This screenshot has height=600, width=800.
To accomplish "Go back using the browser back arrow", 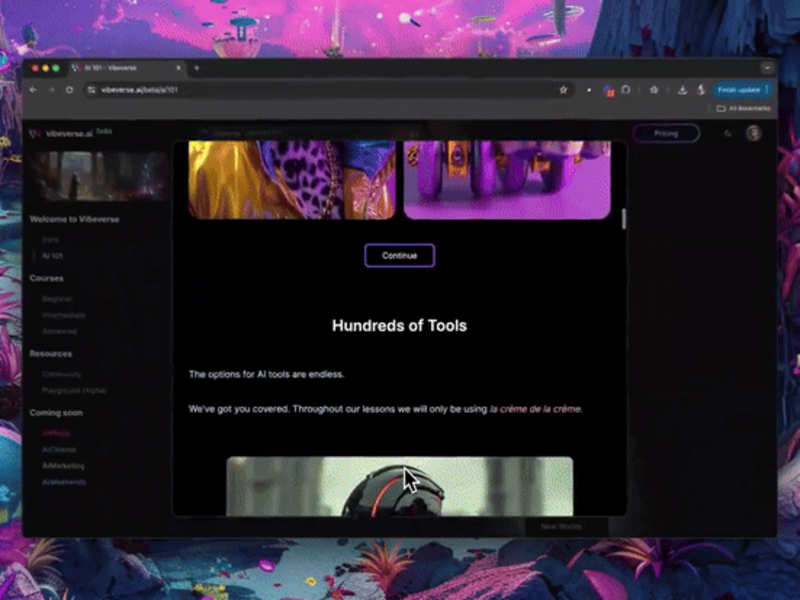I will [x=33, y=90].
